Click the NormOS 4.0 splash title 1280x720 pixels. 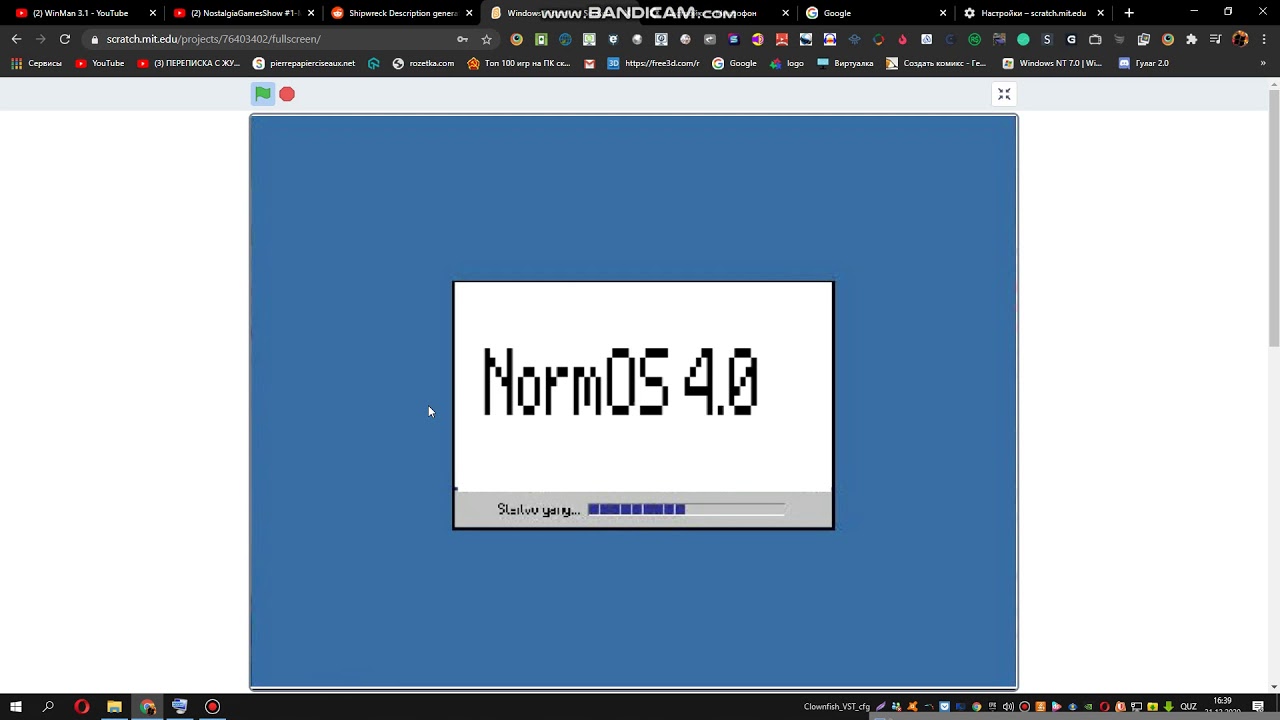coord(620,381)
